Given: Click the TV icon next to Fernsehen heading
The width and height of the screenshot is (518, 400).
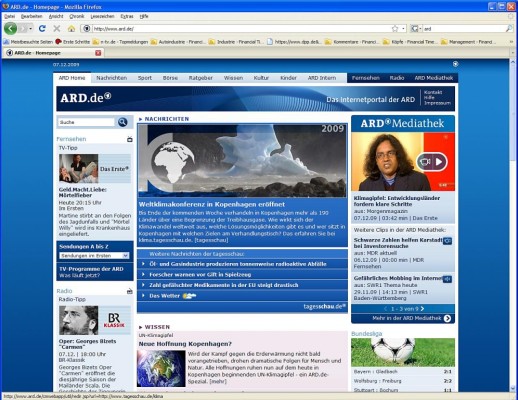Looking at the screenshot, I should [x=130, y=139].
